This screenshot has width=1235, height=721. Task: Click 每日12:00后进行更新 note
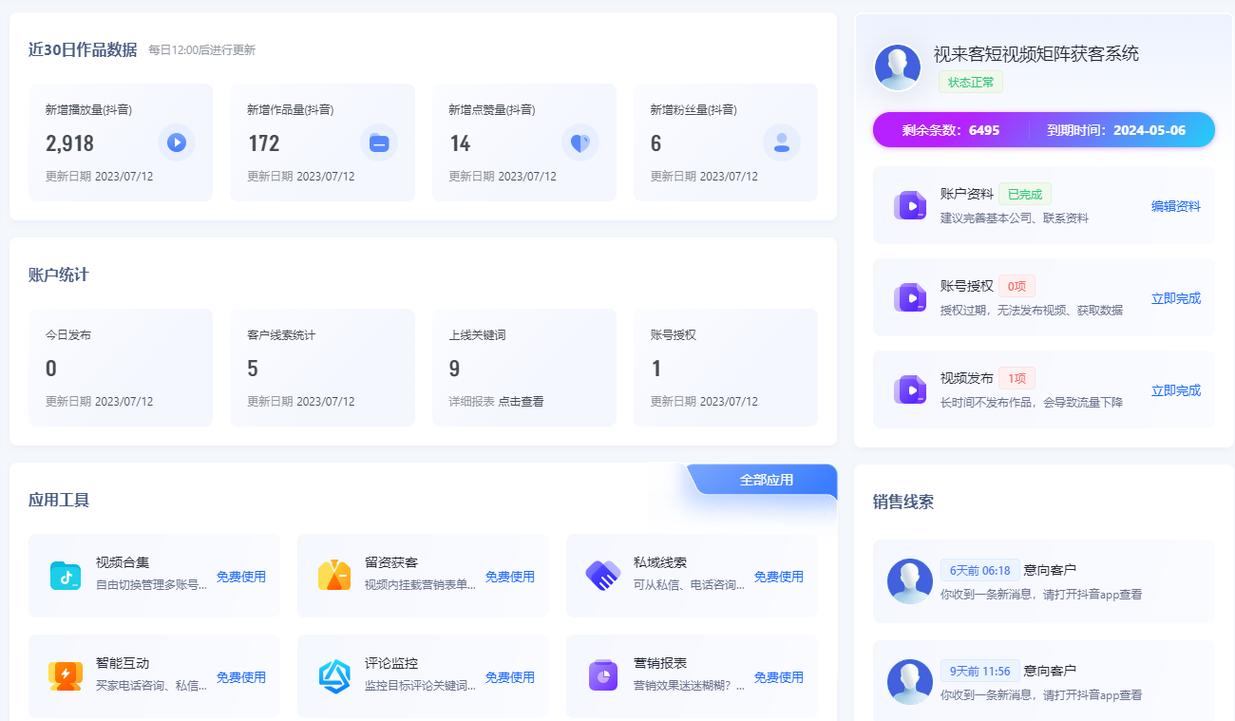202,50
